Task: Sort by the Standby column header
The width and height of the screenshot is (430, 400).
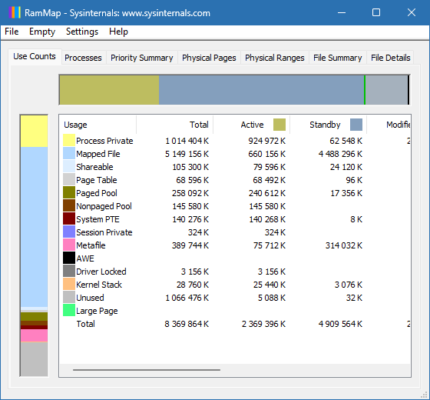Action: (x=328, y=125)
